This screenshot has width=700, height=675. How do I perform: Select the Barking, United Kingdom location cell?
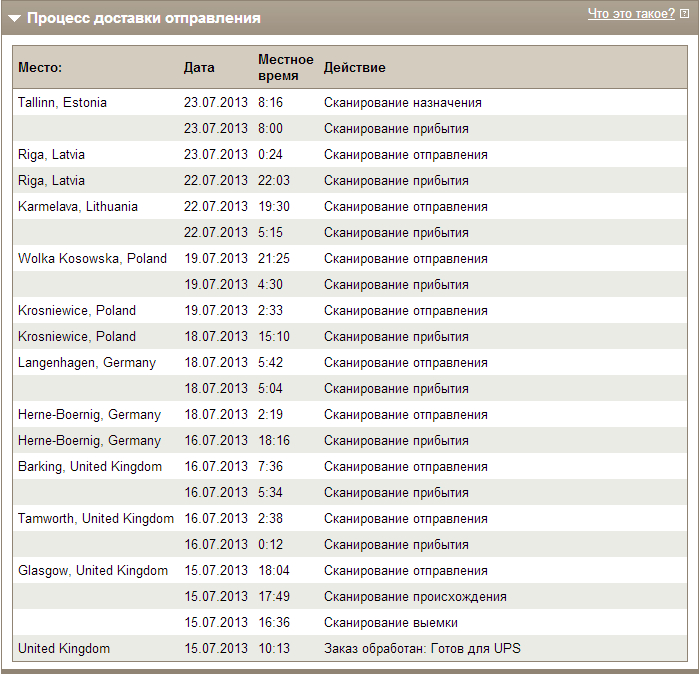(x=90, y=466)
